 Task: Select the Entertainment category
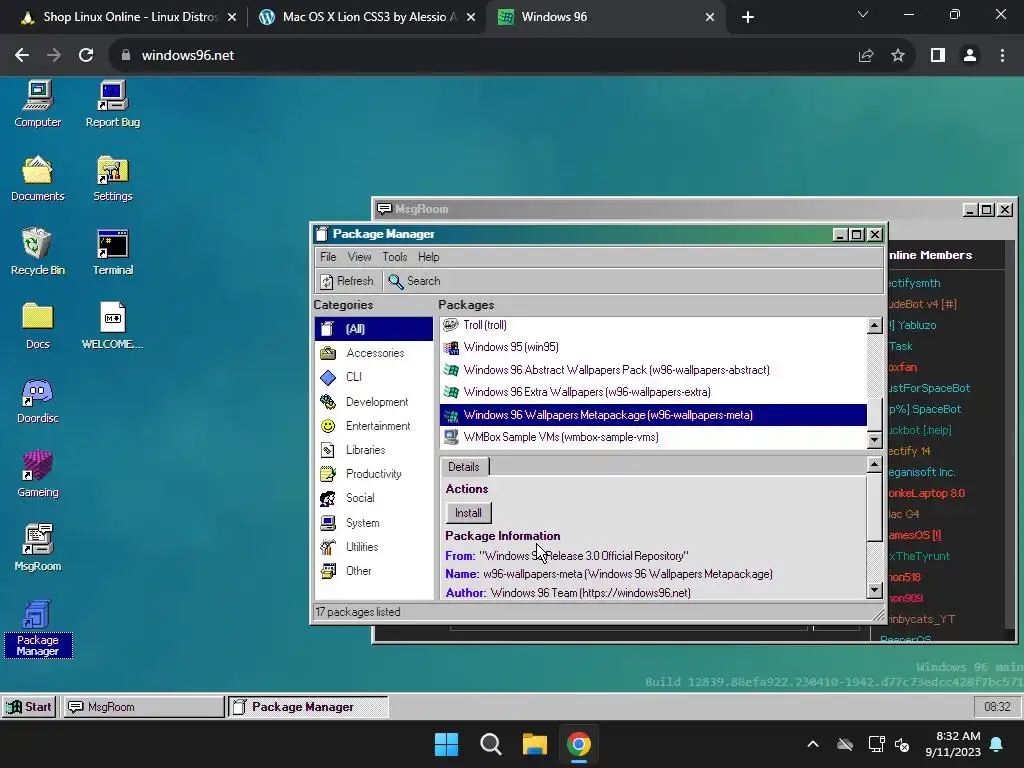coord(374,426)
